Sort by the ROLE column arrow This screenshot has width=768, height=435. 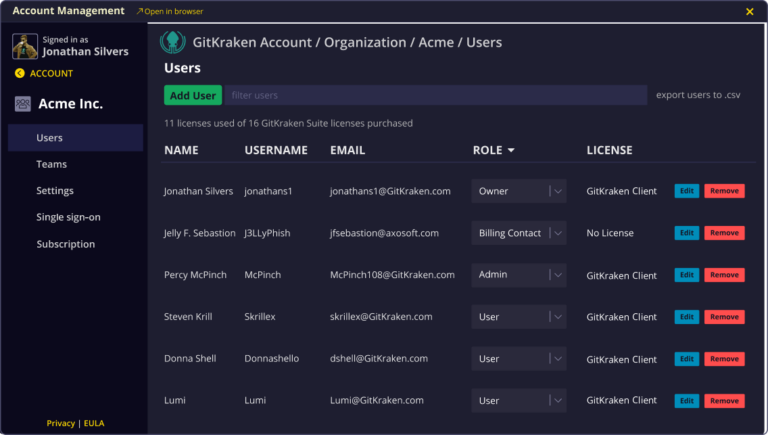pyautogui.click(x=511, y=150)
